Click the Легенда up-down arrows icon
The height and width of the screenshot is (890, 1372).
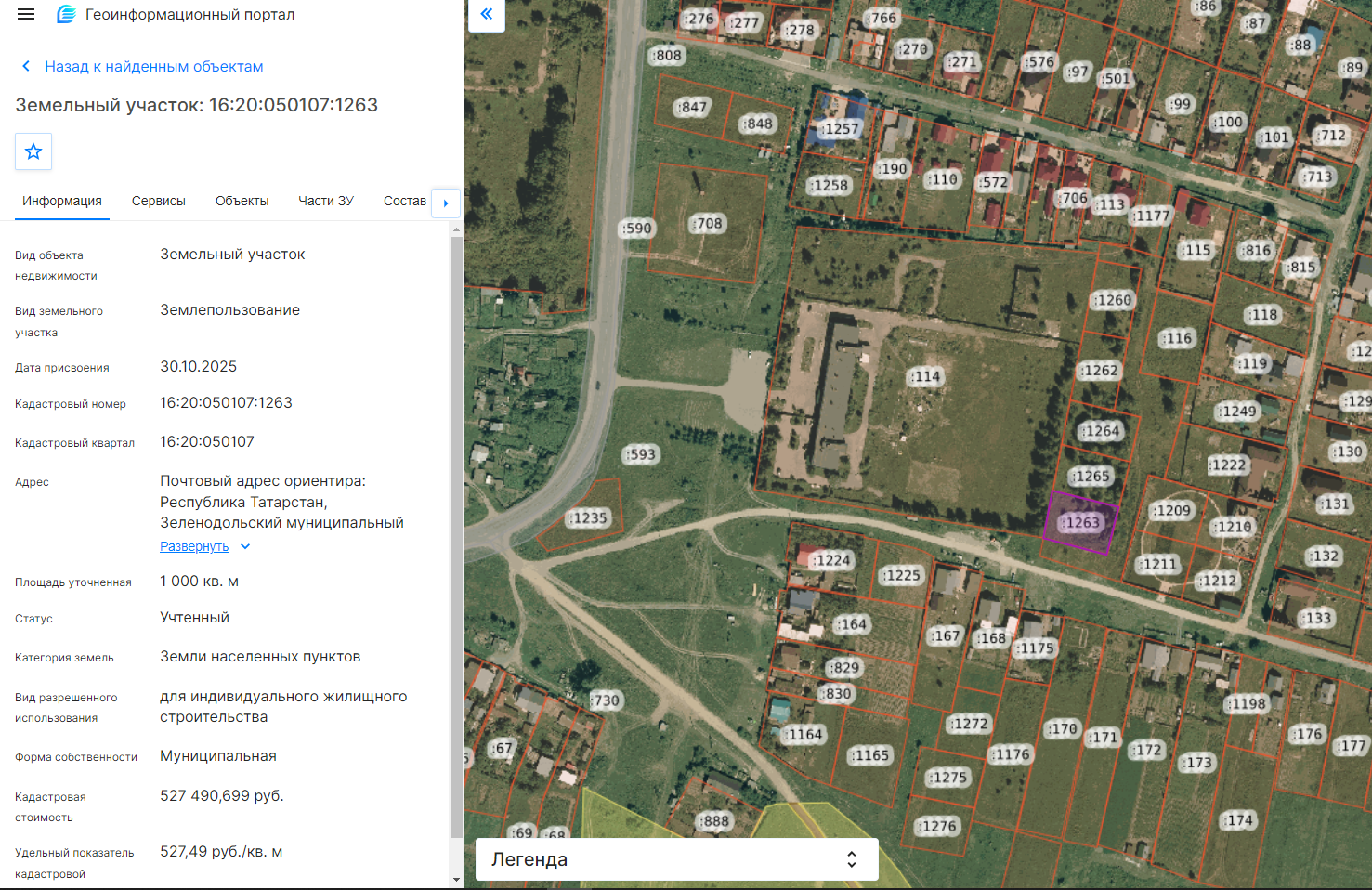tap(852, 859)
